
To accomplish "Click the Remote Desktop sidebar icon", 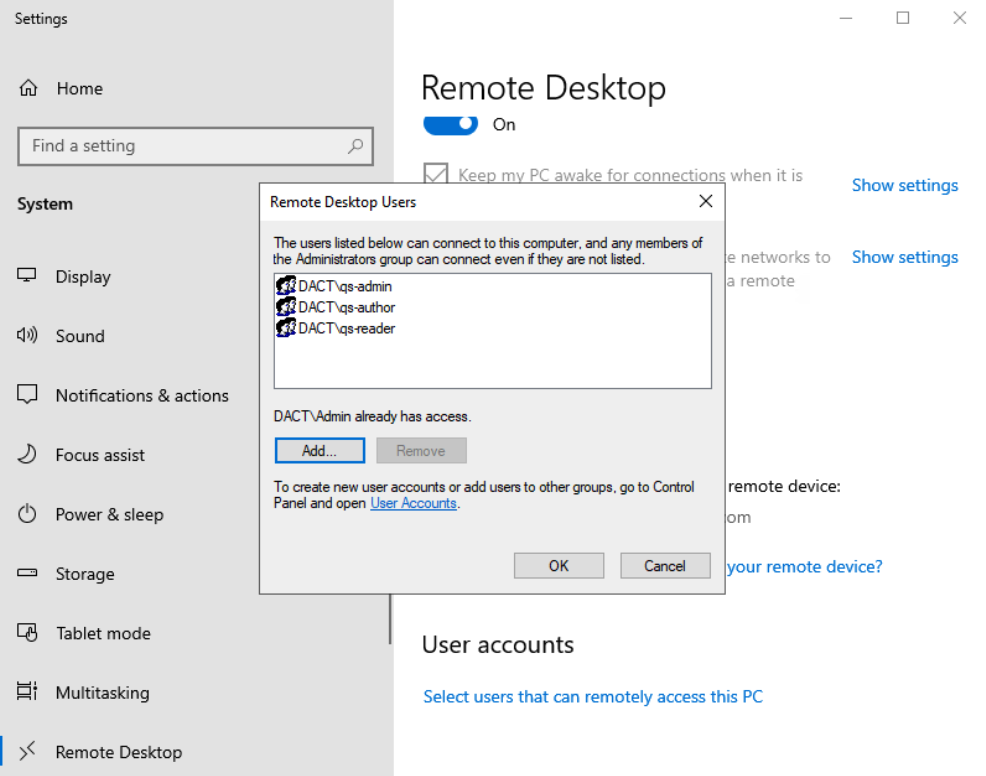I will (27, 751).
